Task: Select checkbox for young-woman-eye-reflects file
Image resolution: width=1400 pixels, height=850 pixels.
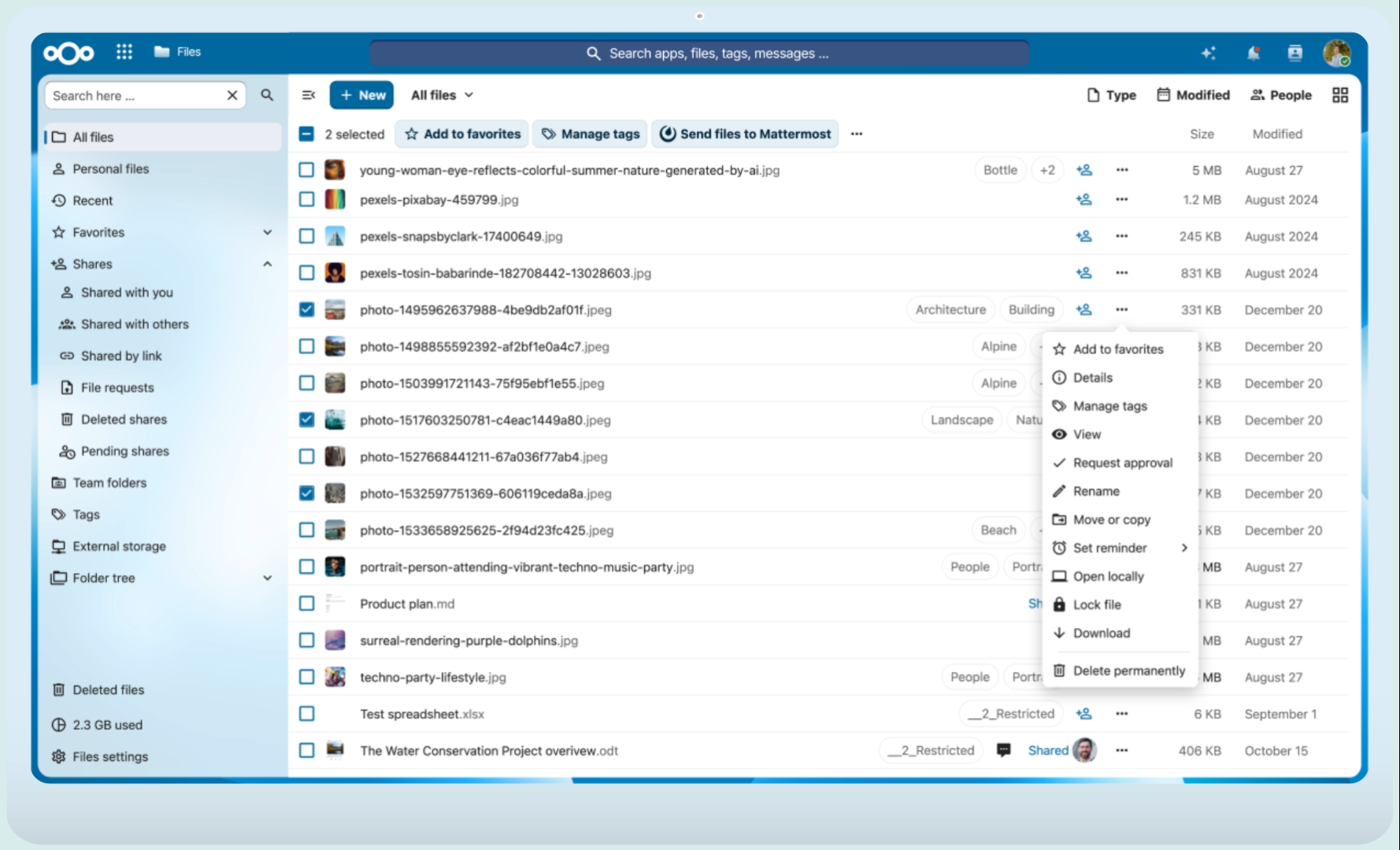Action: coord(306,170)
